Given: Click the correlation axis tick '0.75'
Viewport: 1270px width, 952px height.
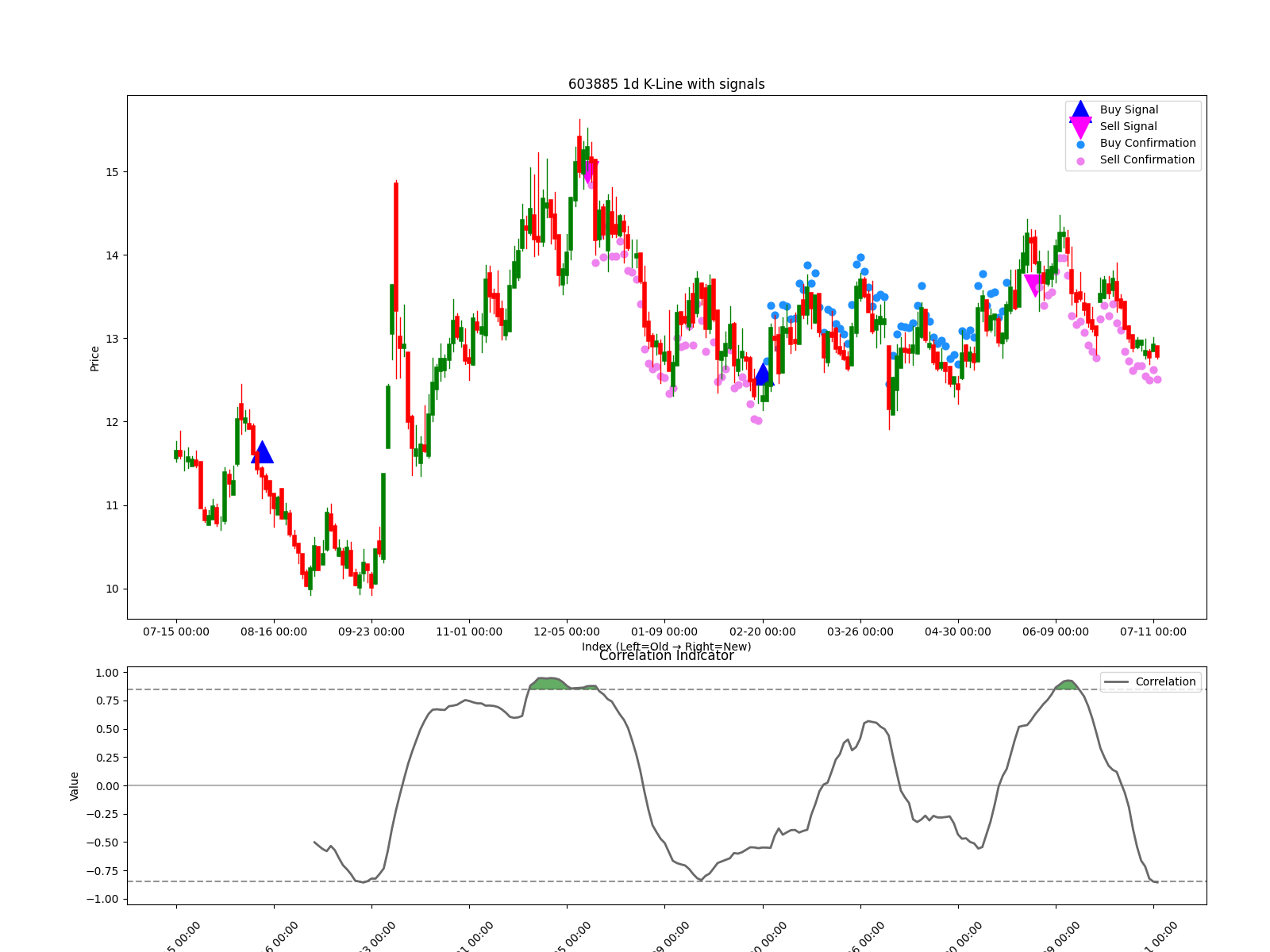Looking at the screenshot, I should click(107, 701).
